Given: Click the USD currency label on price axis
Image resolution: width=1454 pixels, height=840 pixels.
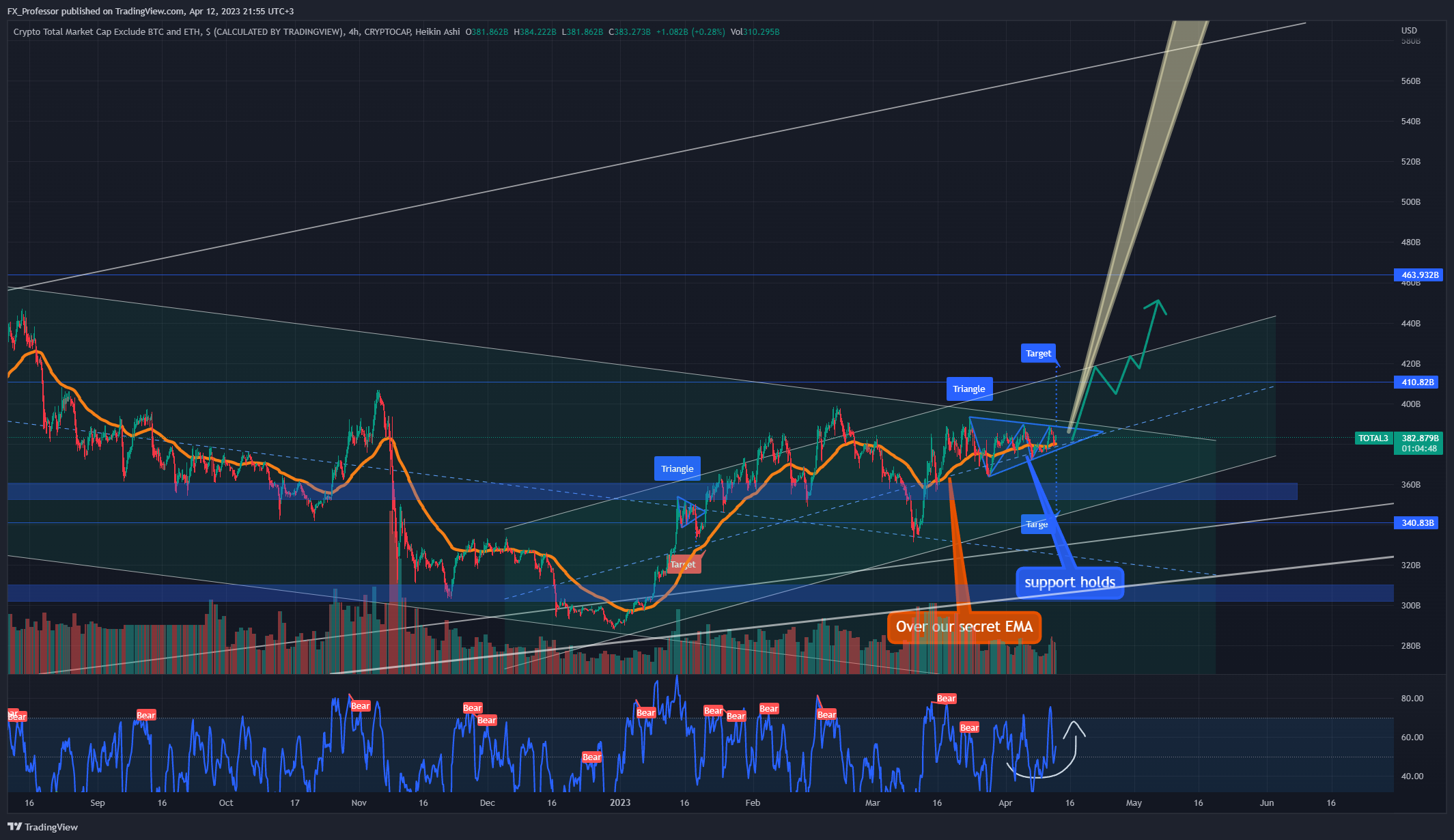Looking at the screenshot, I should (1409, 31).
